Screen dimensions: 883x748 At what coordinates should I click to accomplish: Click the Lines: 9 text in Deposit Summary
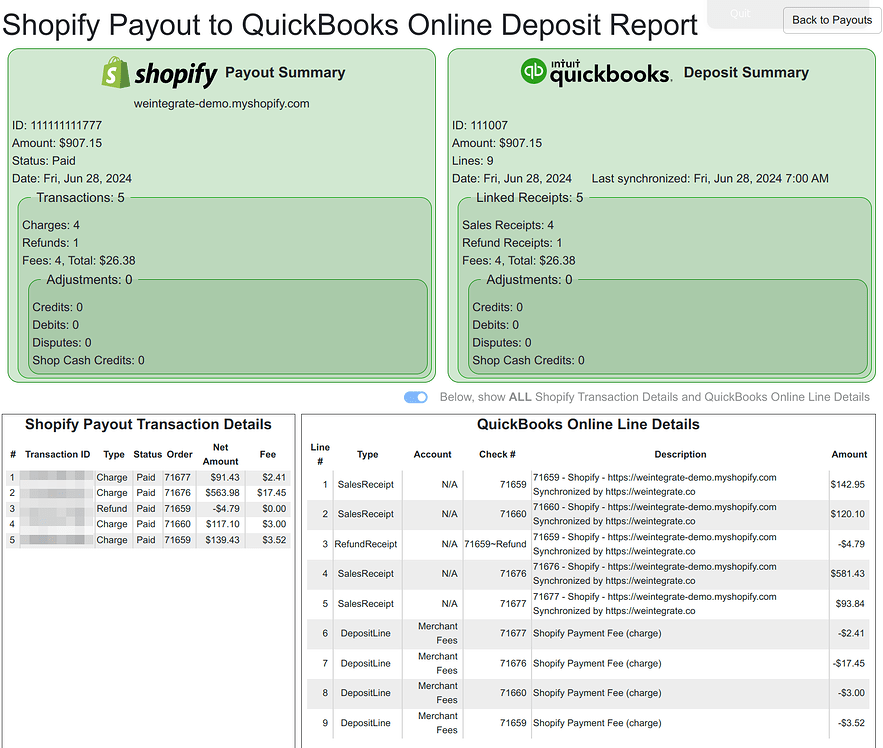pos(472,161)
